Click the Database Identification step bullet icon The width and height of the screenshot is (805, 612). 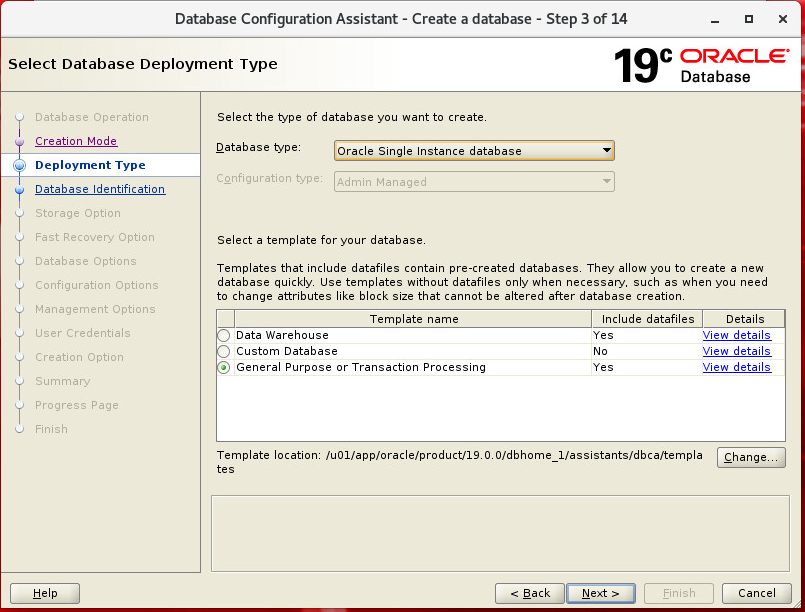[20, 189]
